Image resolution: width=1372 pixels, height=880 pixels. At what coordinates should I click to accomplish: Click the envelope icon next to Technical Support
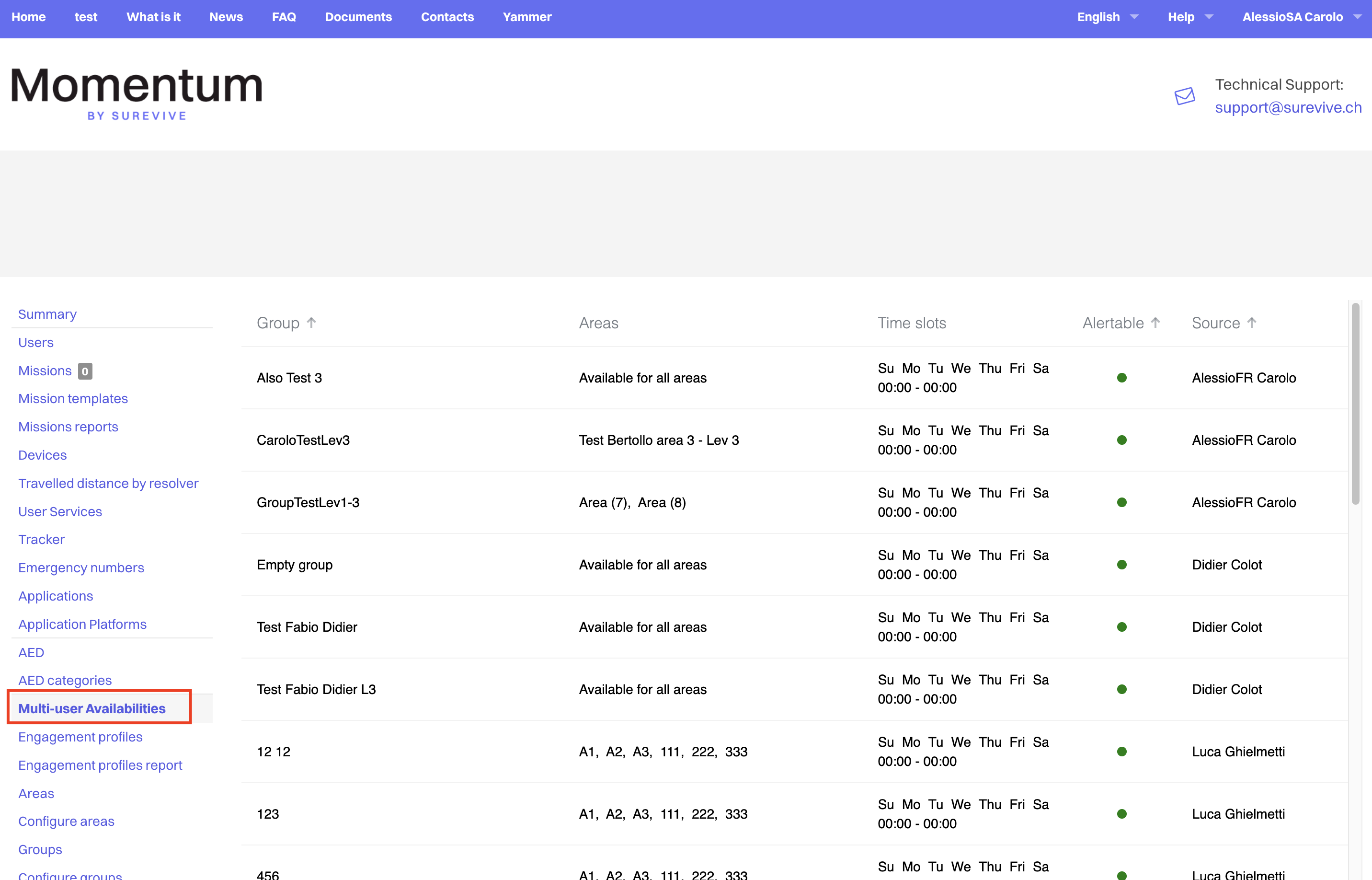point(1184,96)
